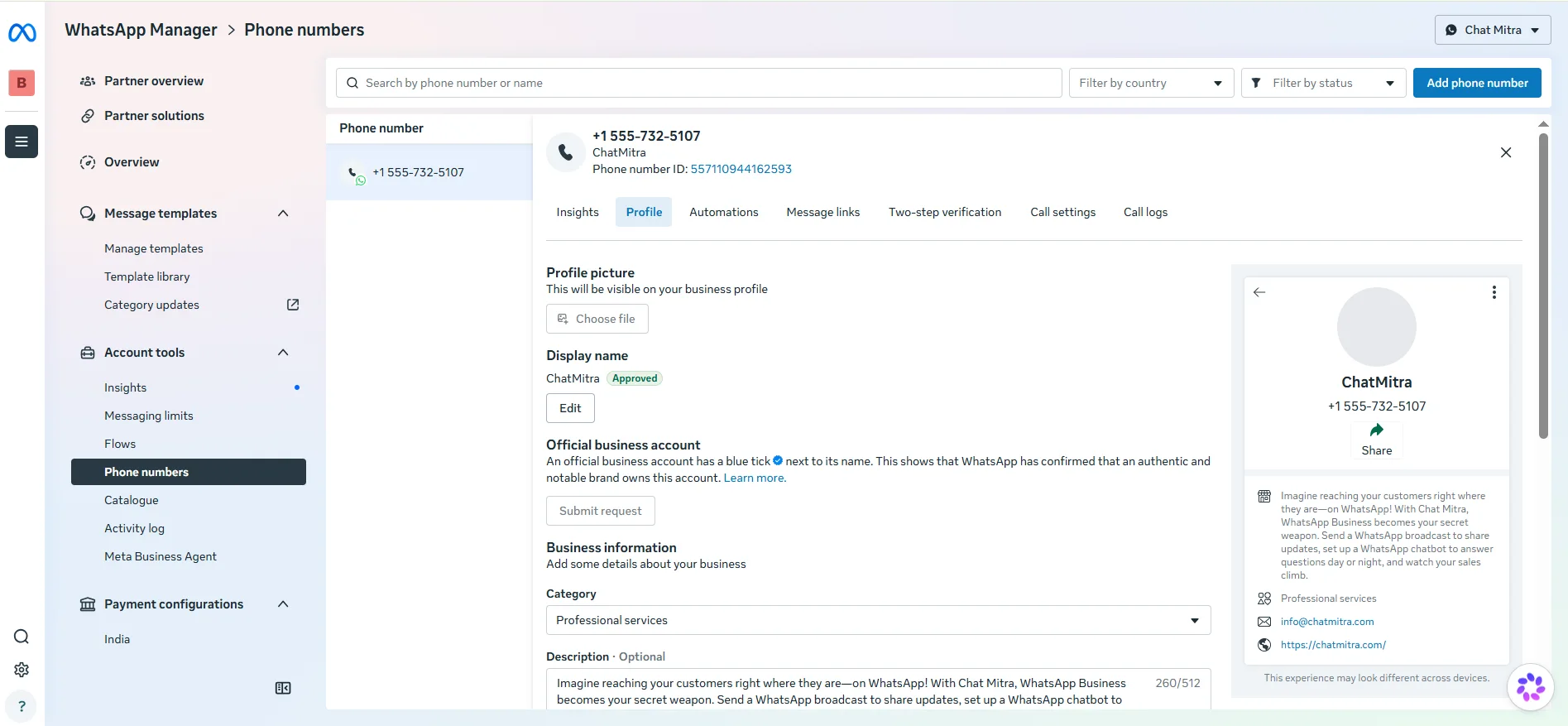Click Edit under Display name
Image resolution: width=1568 pixels, height=726 pixels.
[x=570, y=408]
